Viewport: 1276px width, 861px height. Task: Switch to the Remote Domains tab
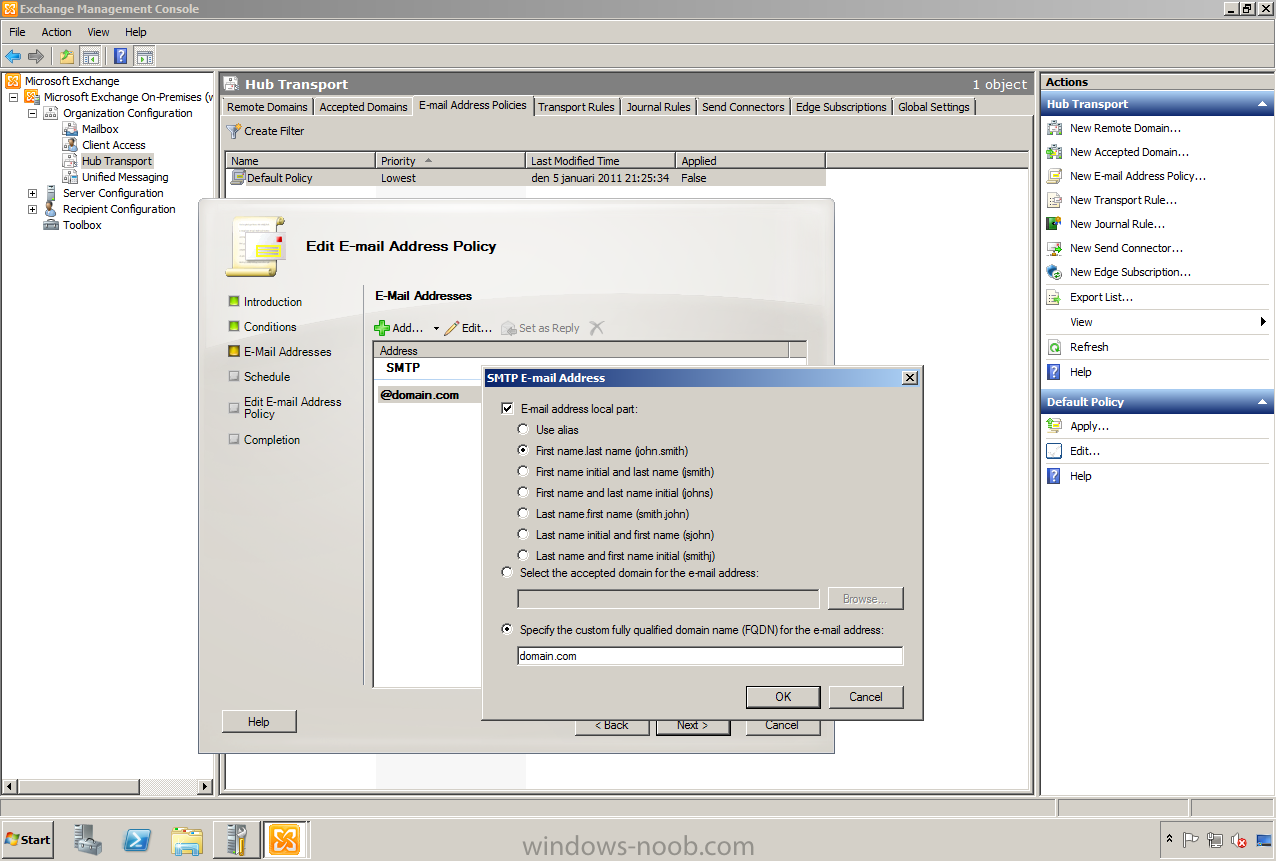[x=268, y=107]
